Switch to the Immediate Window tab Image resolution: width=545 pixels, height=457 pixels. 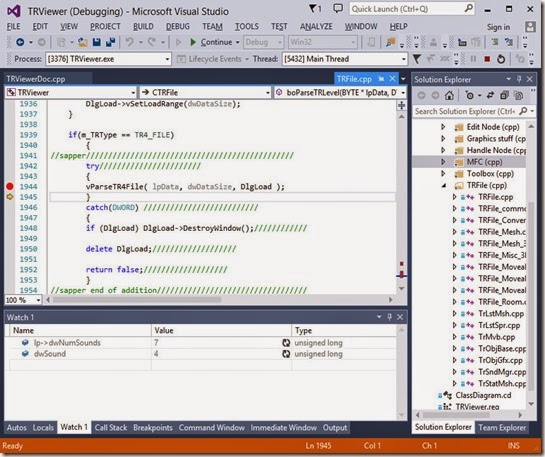click(284, 428)
